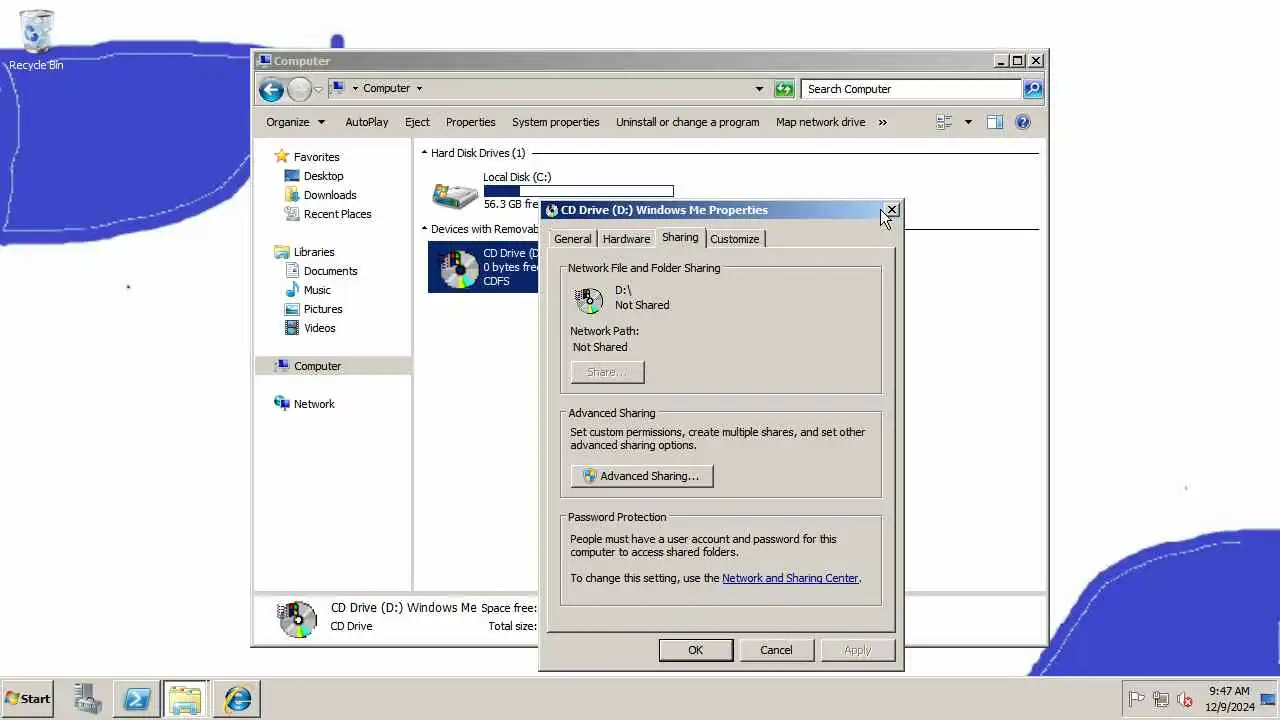This screenshot has height=720, width=1280.
Task: Click System properties in toolbar
Action: 556,122
